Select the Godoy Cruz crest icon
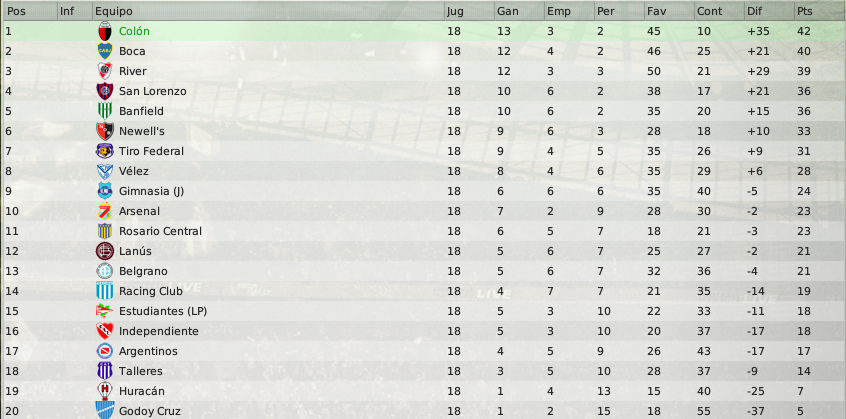This screenshot has height=419, width=846. (105, 410)
